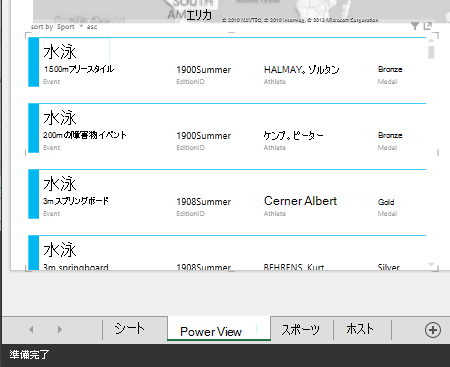Image resolution: width=450 pixels, height=367 pixels.
Task: Toggle the asc sort order
Action: pyautogui.click(x=92, y=27)
